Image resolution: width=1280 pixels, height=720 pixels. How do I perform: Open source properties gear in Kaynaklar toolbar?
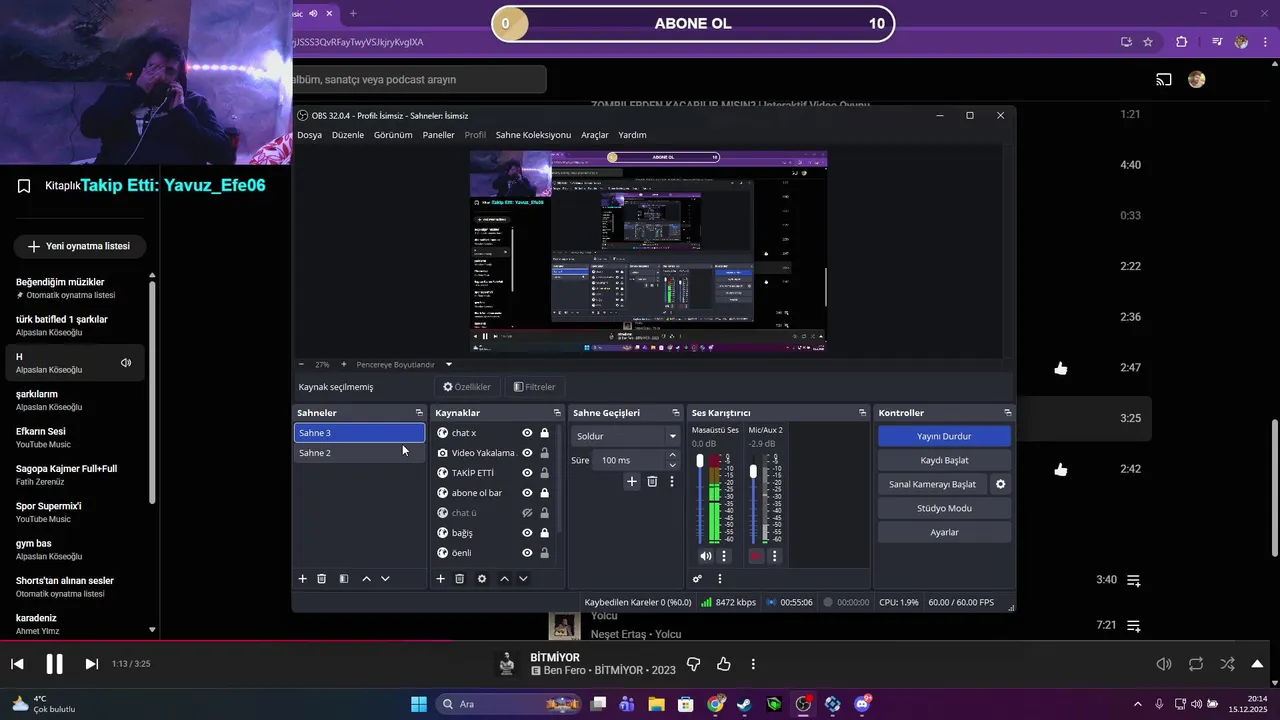point(482,579)
